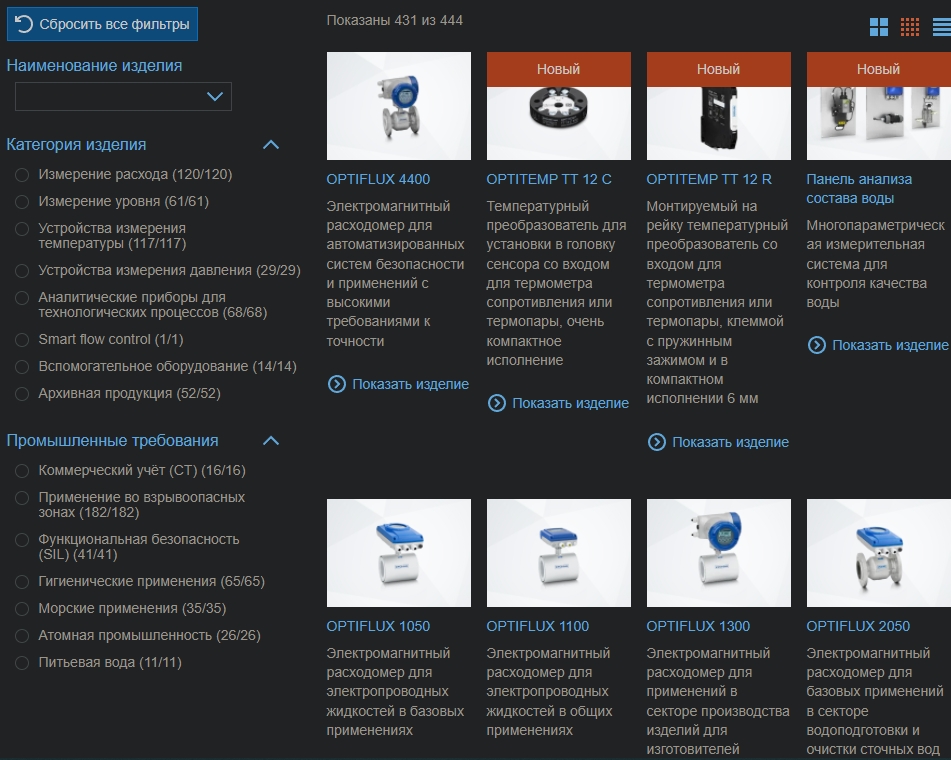Screen dimensions: 951x760
Task: Click 'Показаны 431 из 444' results count
Action: click(x=394, y=21)
